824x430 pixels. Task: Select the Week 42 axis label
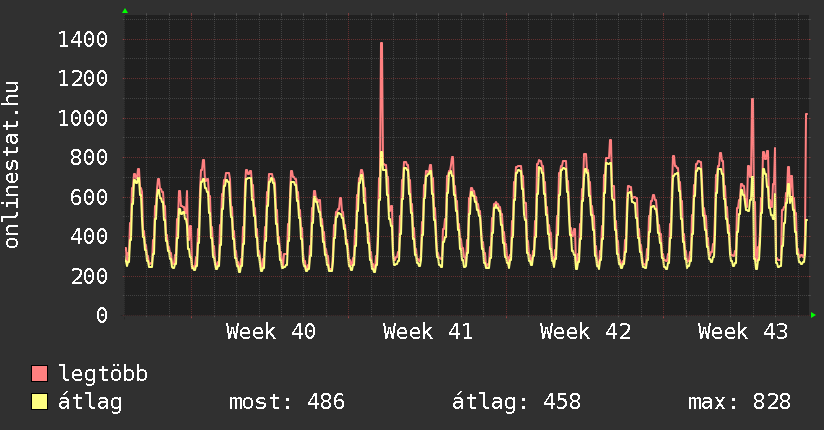point(585,332)
